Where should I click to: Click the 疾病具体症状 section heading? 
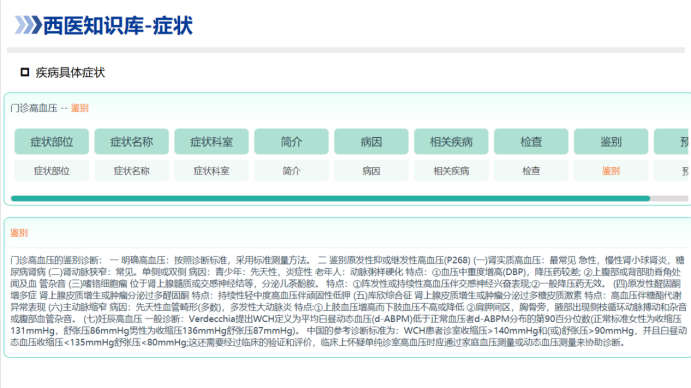coord(70,72)
